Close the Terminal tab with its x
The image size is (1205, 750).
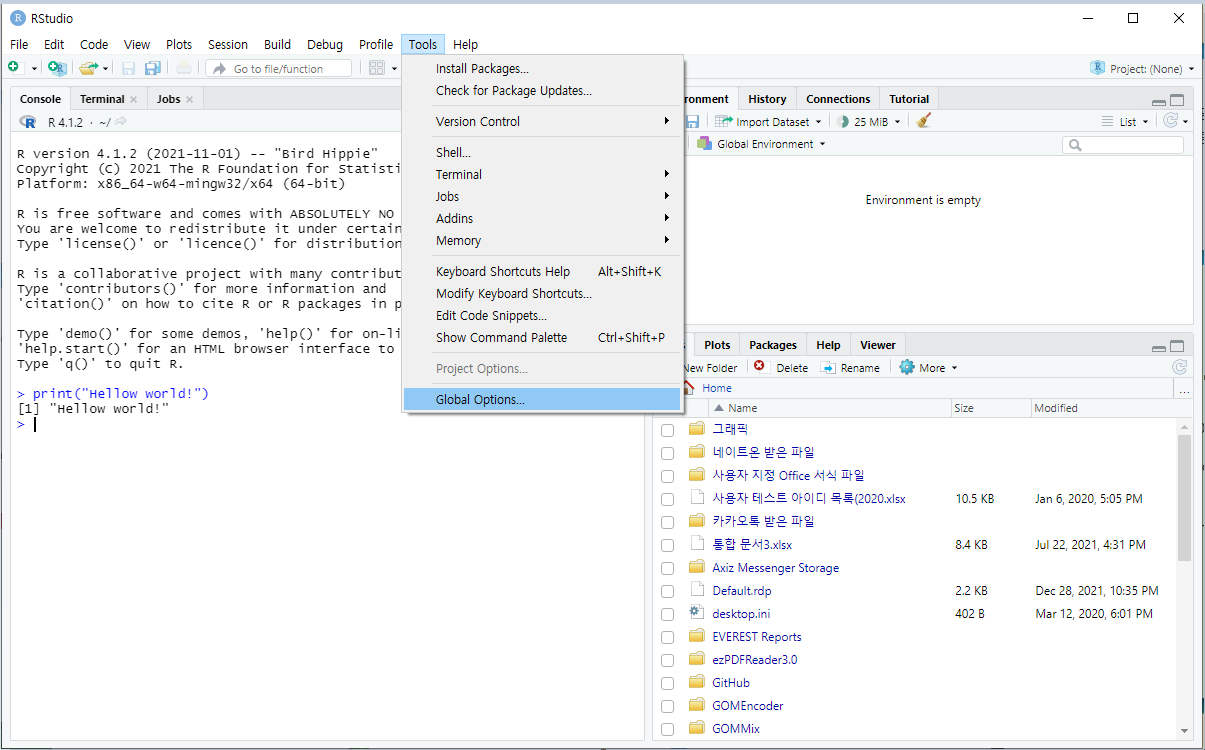(x=133, y=99)
